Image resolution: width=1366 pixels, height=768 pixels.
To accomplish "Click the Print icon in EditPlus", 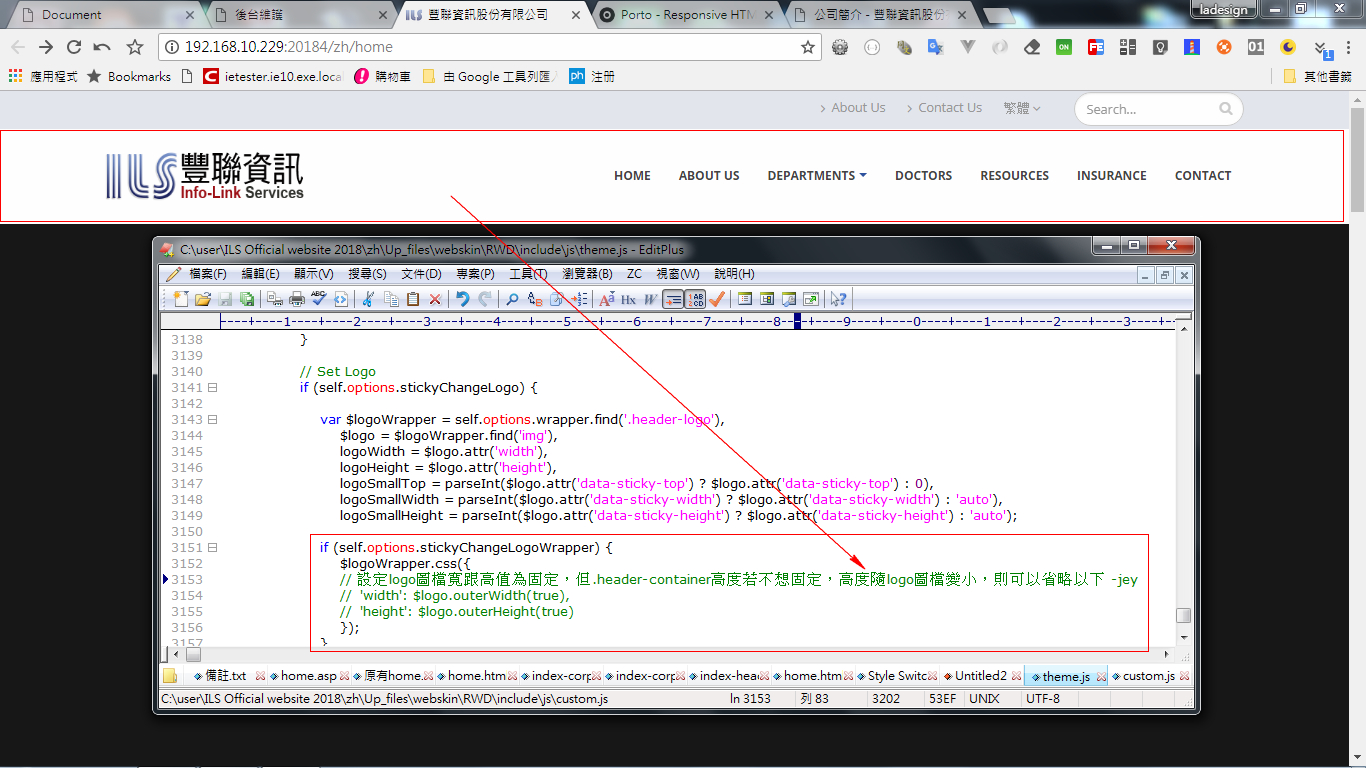I will (296, 298).
